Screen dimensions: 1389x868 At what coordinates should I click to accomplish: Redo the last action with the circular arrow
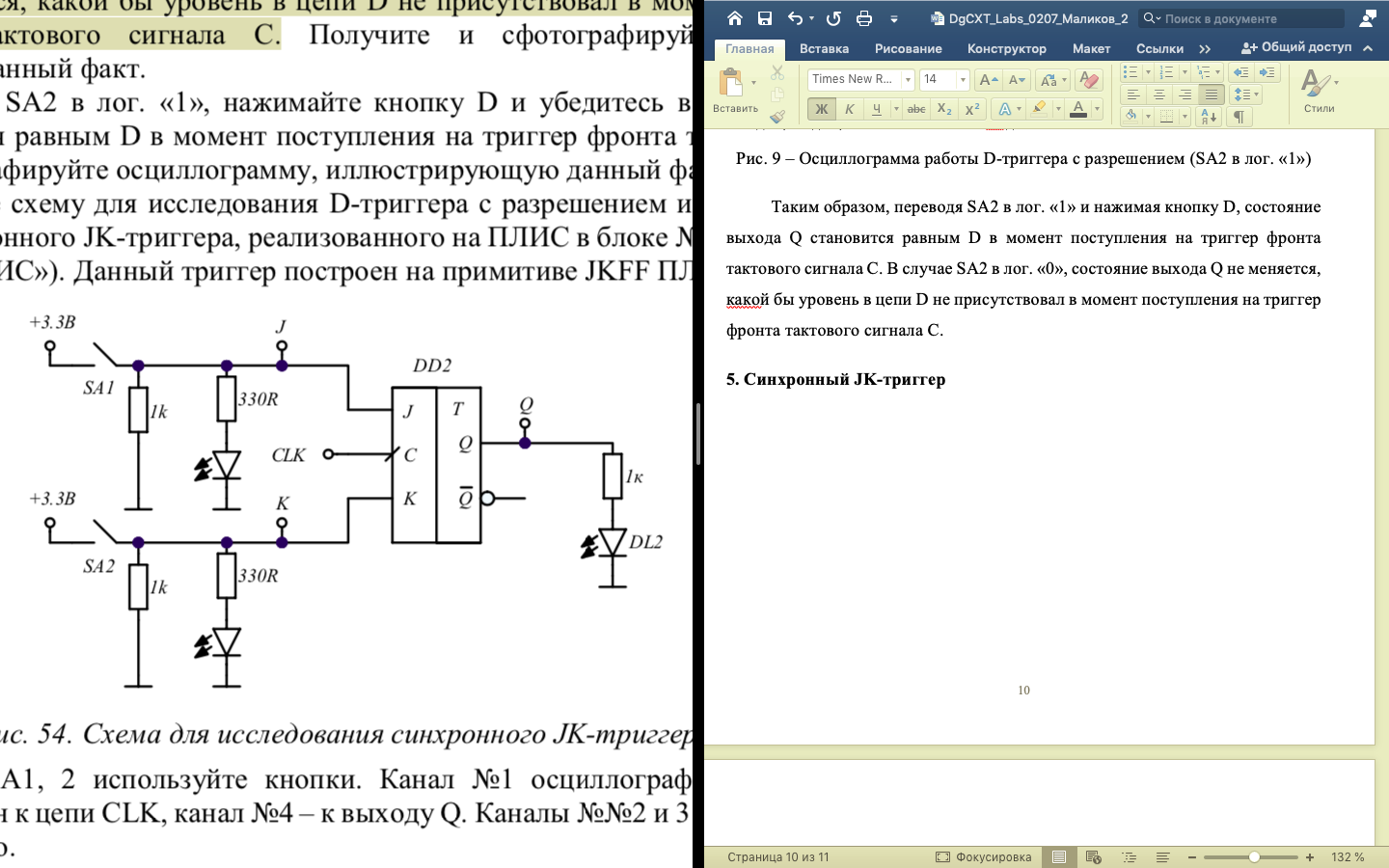coord(833,18)
